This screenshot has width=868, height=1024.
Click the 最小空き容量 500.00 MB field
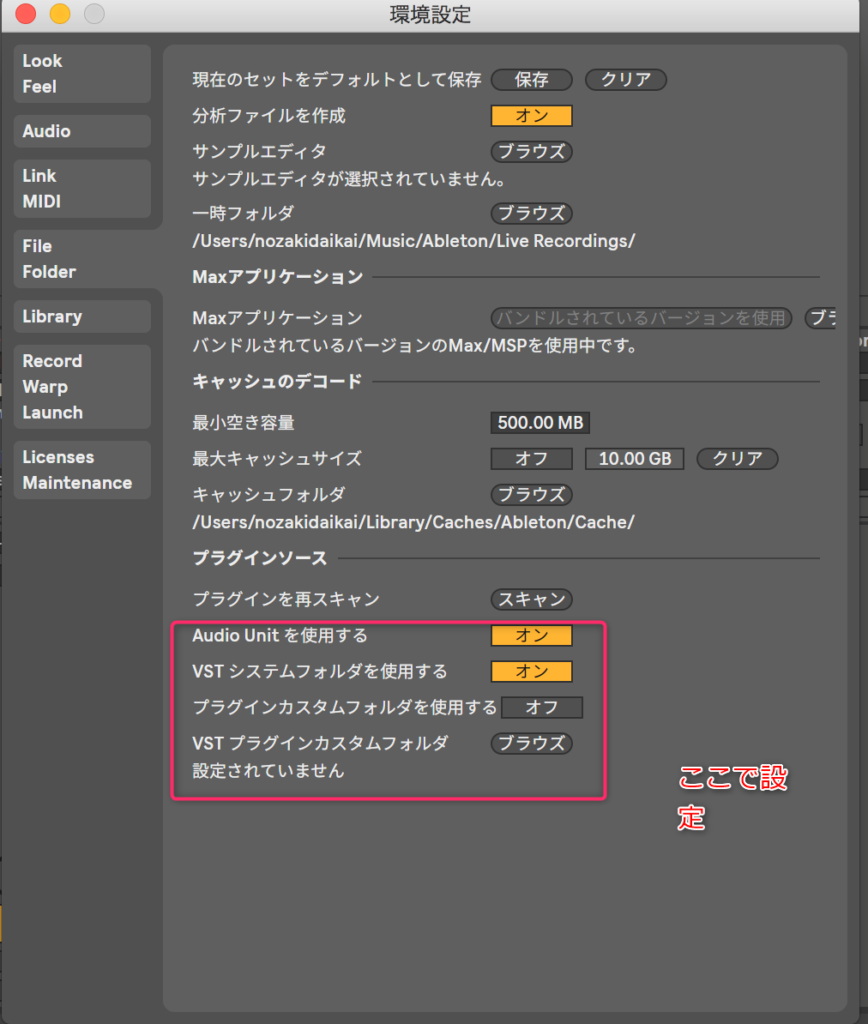pos(540,423)
